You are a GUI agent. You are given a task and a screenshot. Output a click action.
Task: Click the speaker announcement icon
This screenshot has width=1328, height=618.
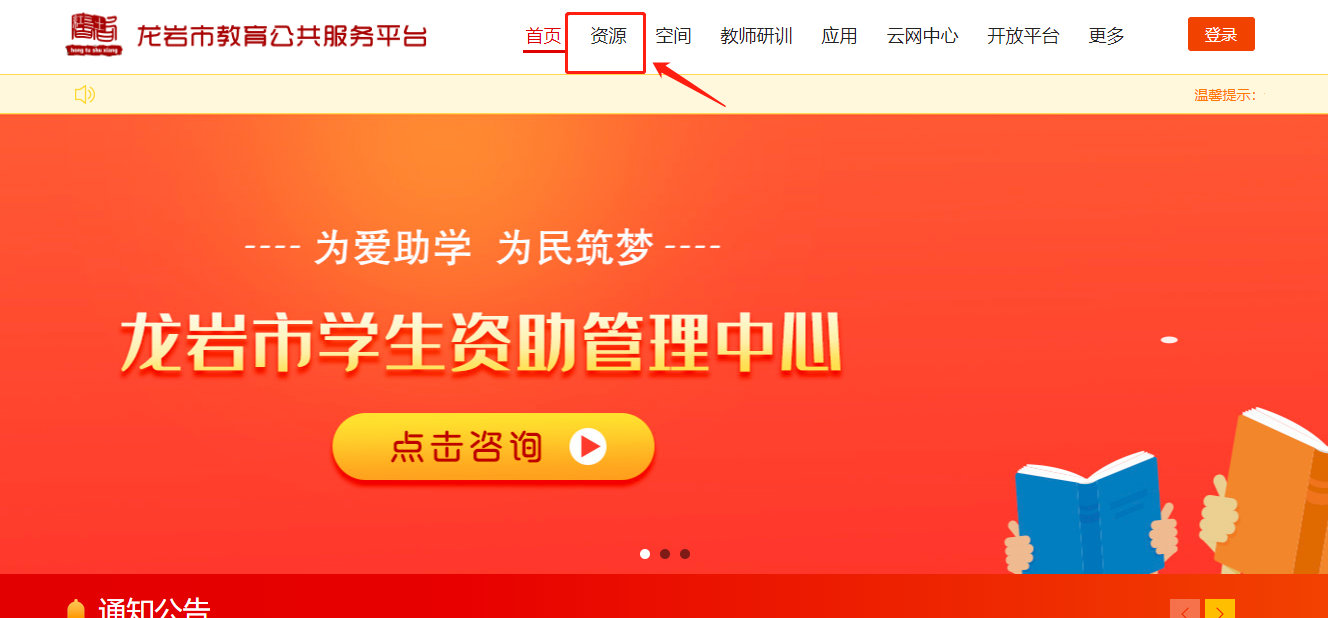[x=85, y=95]
